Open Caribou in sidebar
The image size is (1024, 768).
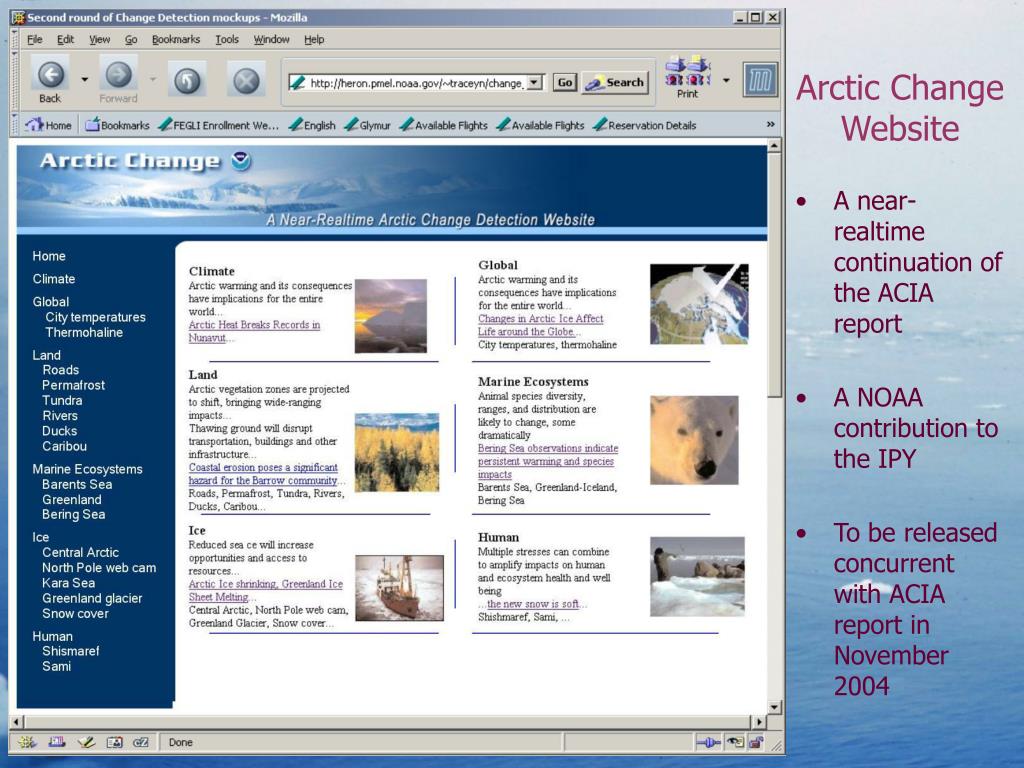click(64, 446)
